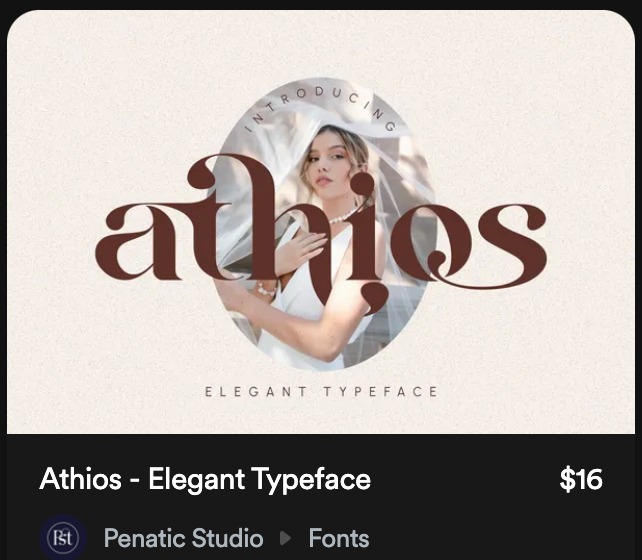The image size is (642, 560).
Task: Open the Athios - Elegant Typeface title
Action: tap(205, 479)
